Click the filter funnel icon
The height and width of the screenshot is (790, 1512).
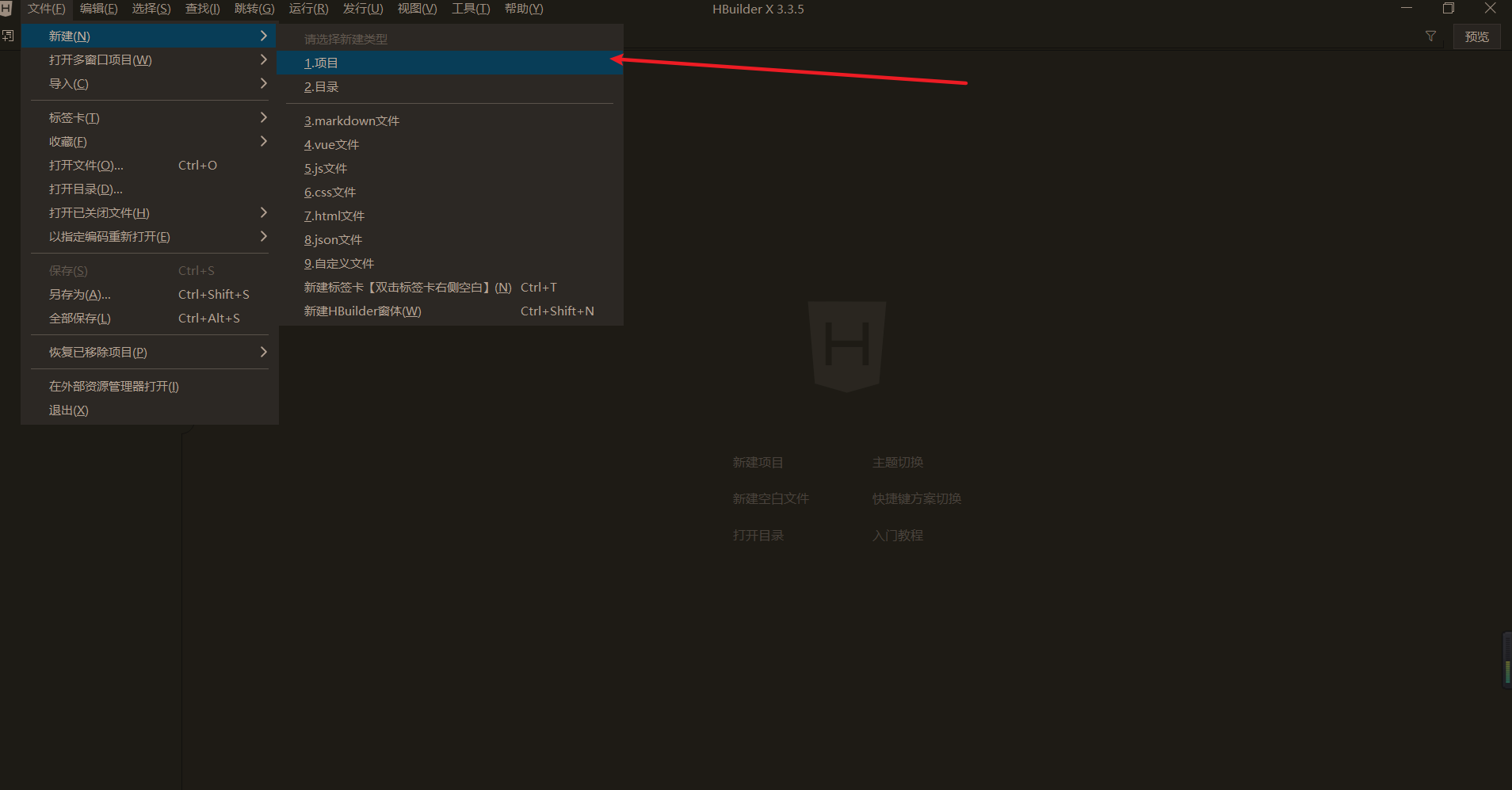1430,36
